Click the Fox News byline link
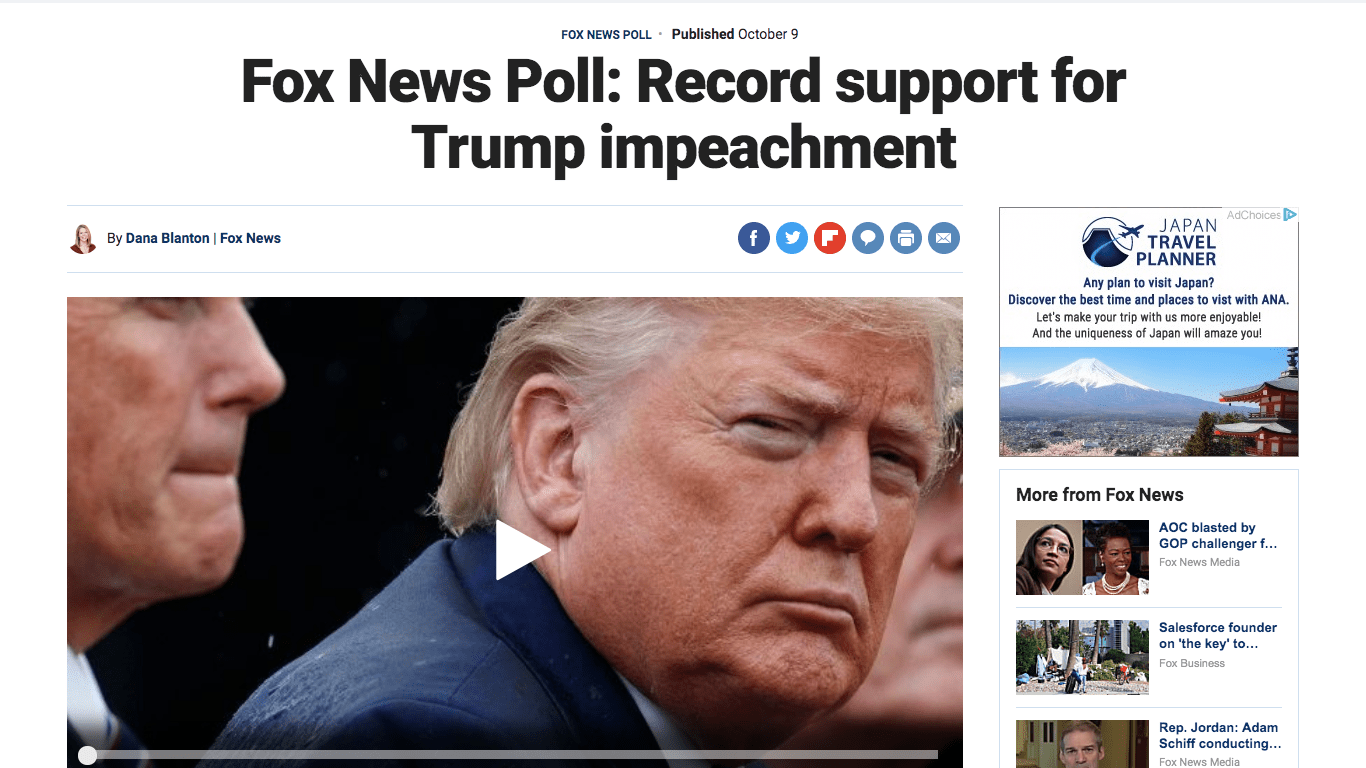The width and height of the screenshot is (1366, 768). (250, 238)
